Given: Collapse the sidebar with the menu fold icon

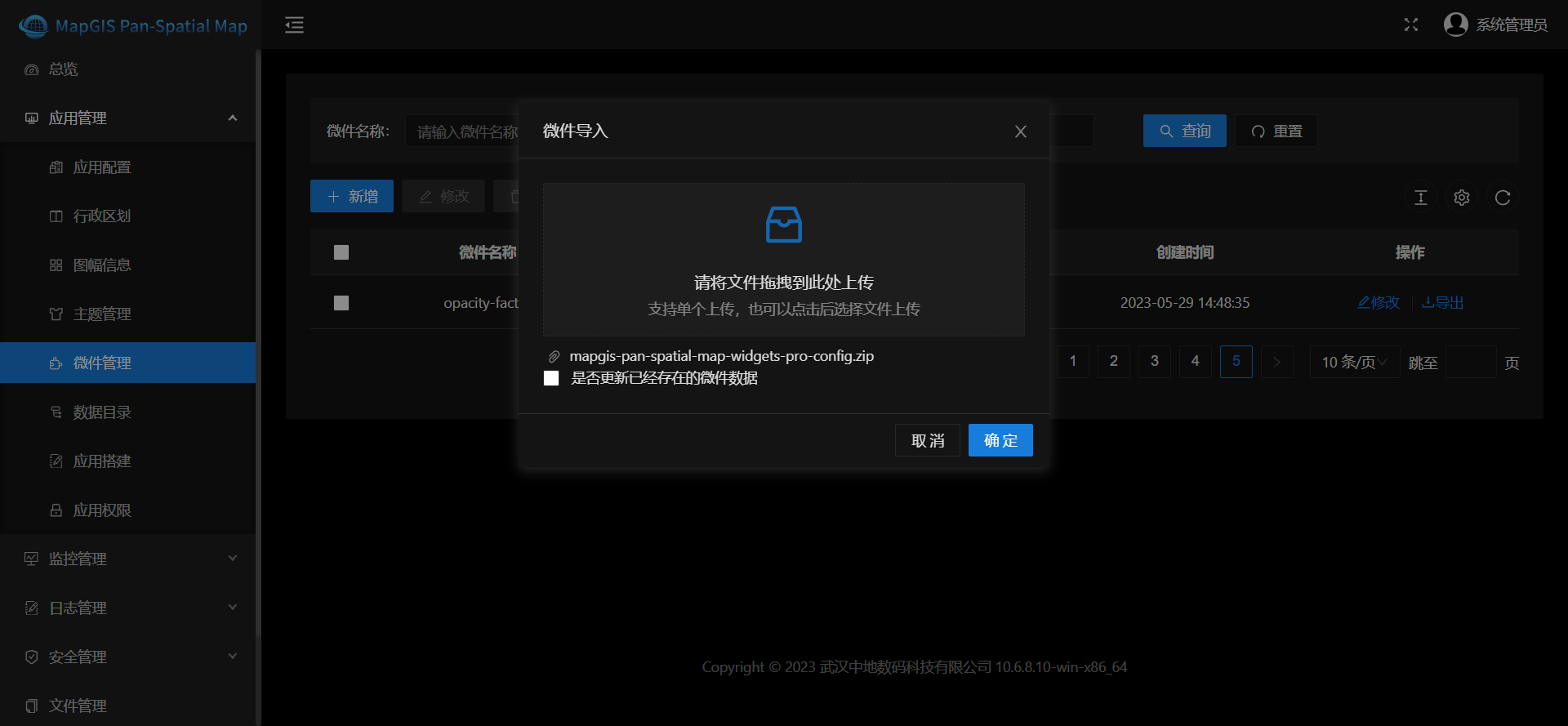Looking at the screenshot, I should [294, 25].
